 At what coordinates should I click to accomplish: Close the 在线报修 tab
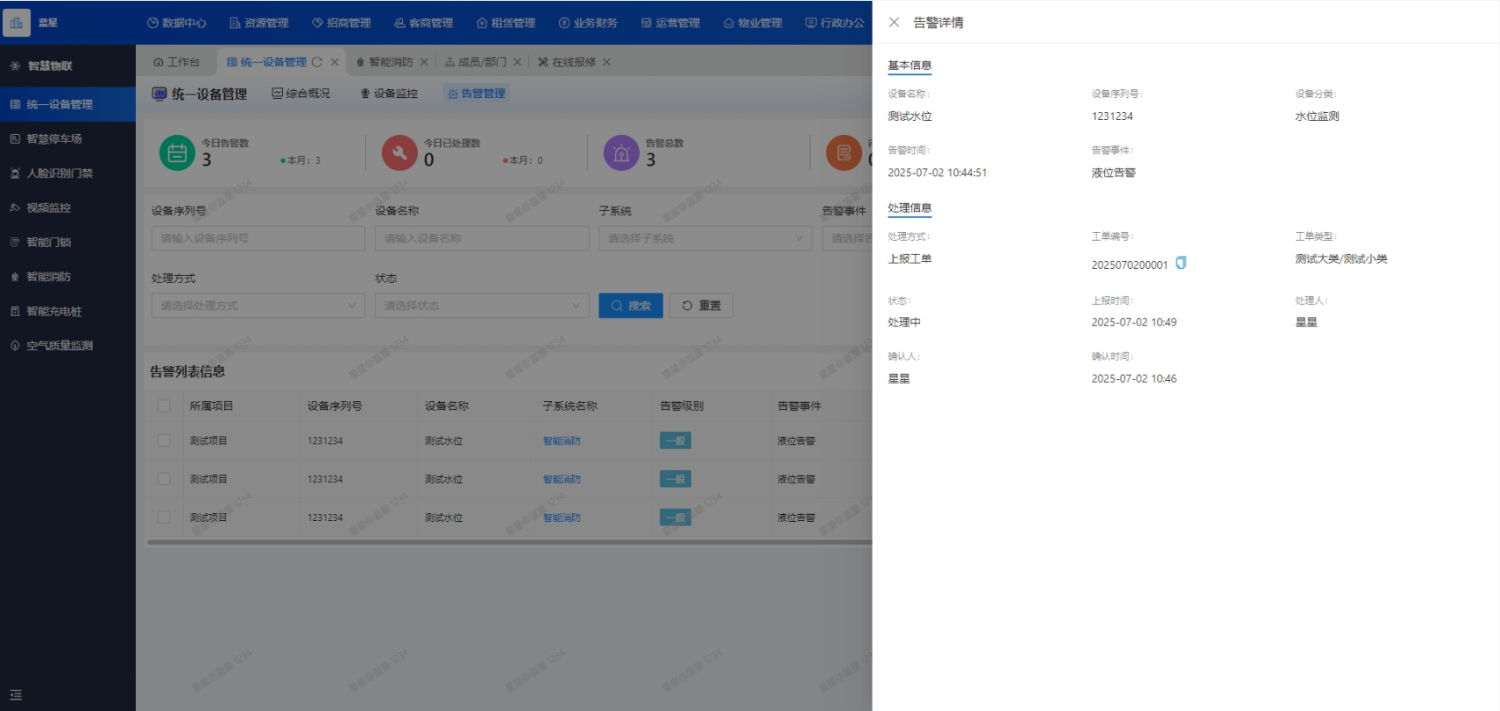click(606, 62)
